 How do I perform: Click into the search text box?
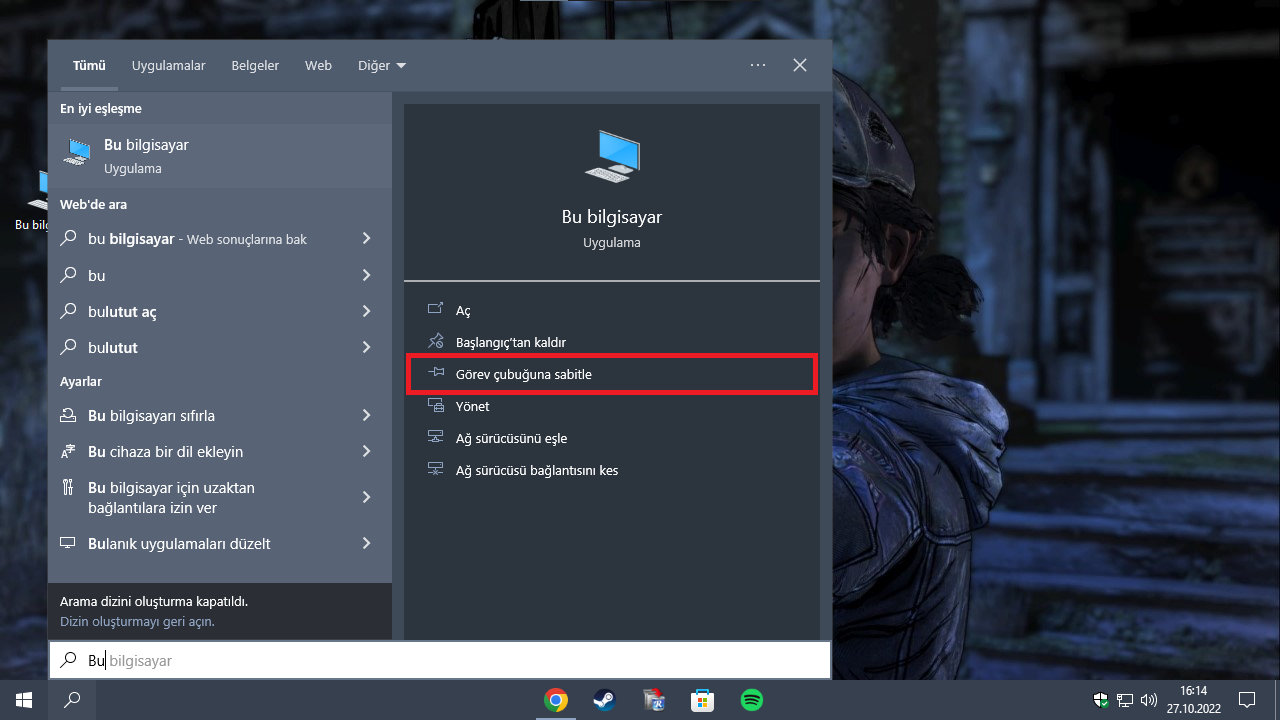[x=440, y=660]
